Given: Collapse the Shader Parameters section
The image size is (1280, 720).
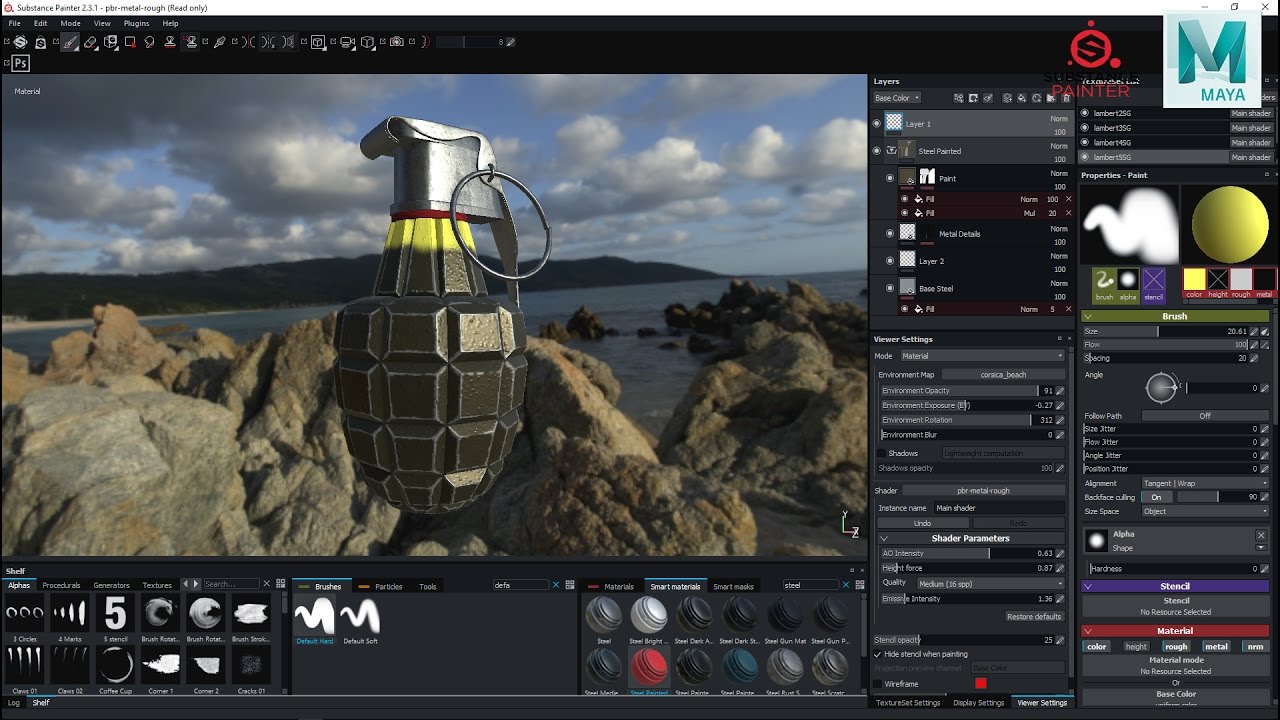Looking at the screenshot, I should click(x=884, y=538).
